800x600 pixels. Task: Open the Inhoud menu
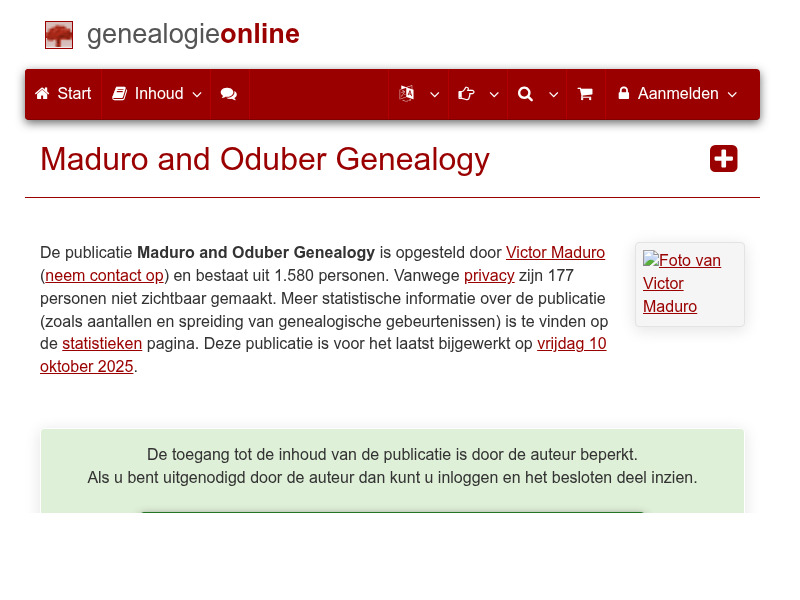[157, 94]
